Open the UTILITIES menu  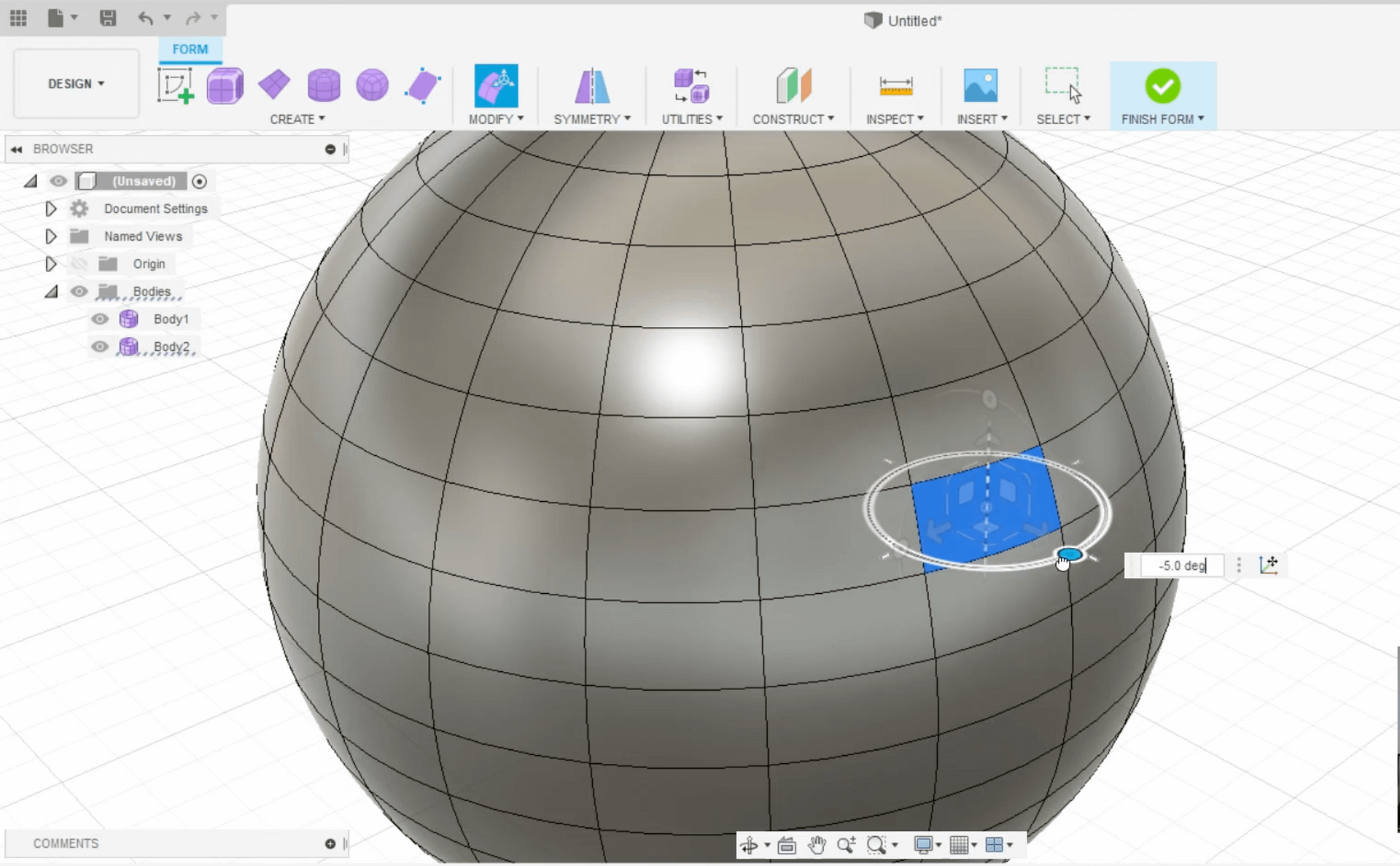click(x=692, y=119)
